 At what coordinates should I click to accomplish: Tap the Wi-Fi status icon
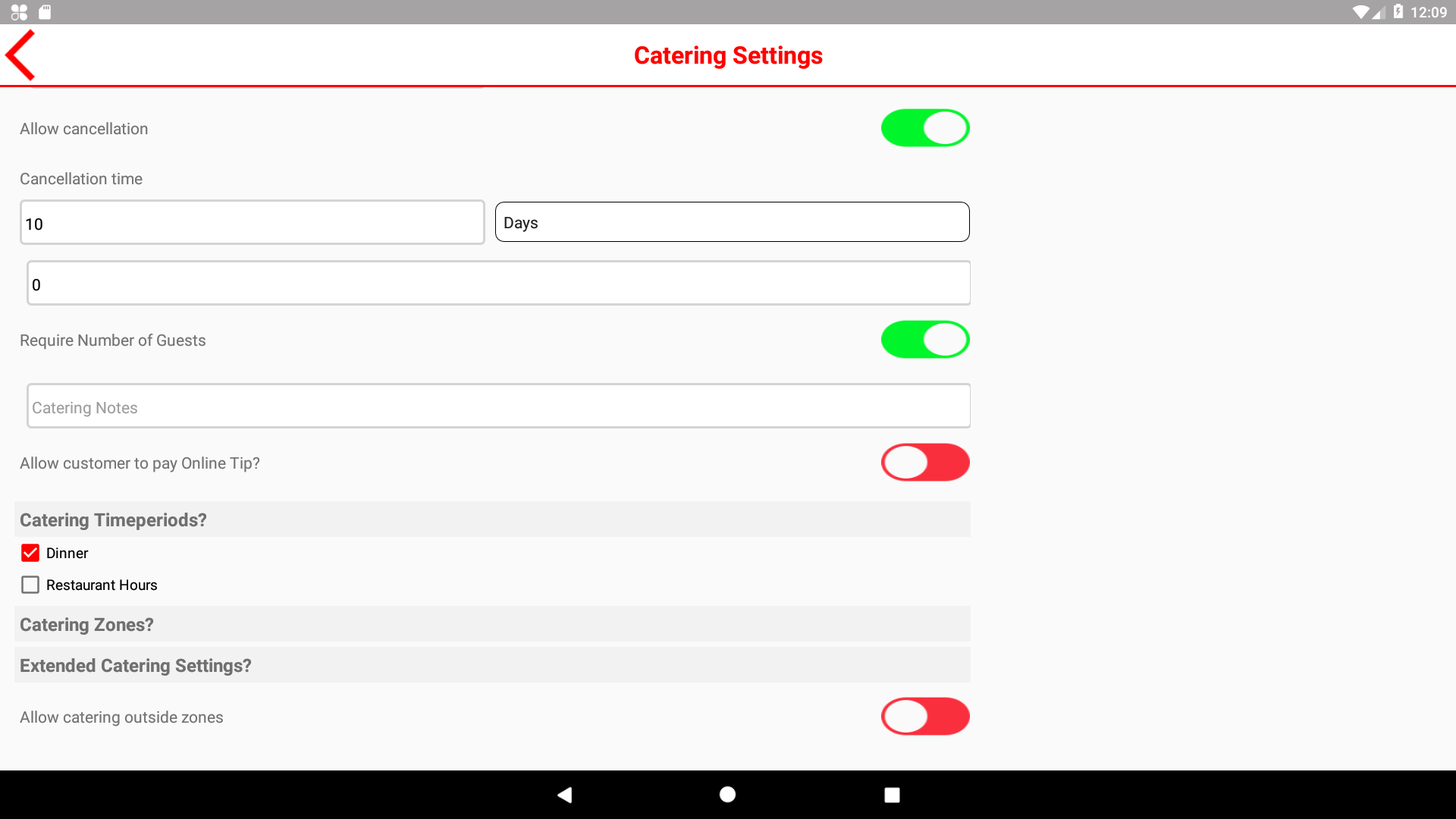(x=1360, y=12)
